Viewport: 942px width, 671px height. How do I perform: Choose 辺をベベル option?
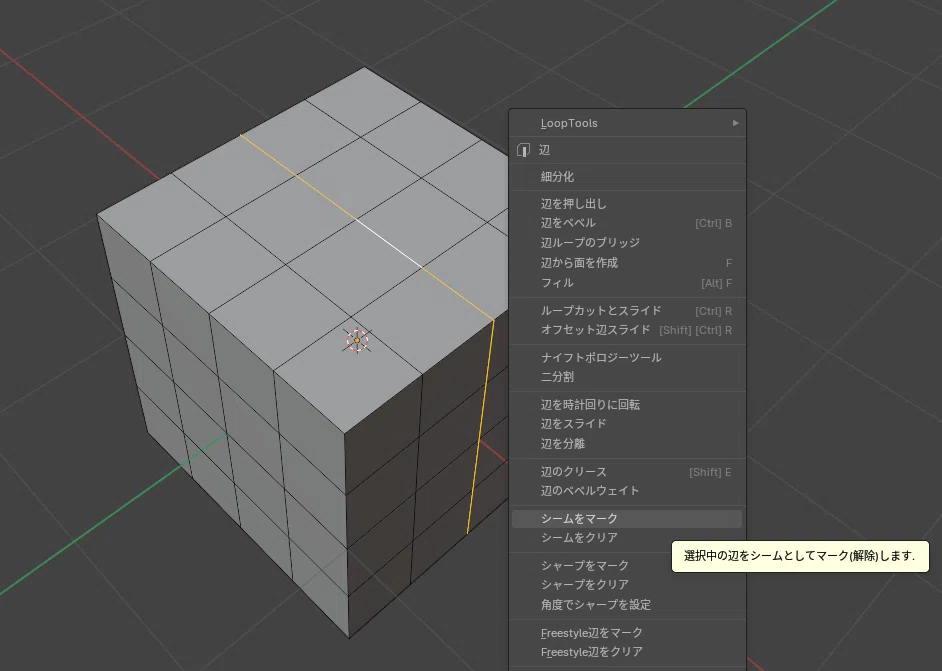point(627,223)
